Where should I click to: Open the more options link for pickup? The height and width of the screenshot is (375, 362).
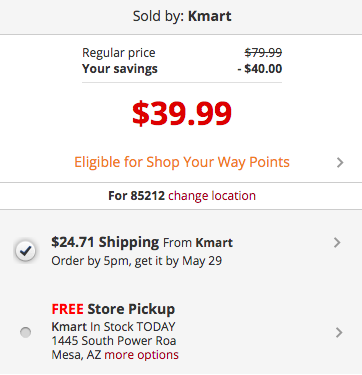point(141,355)
